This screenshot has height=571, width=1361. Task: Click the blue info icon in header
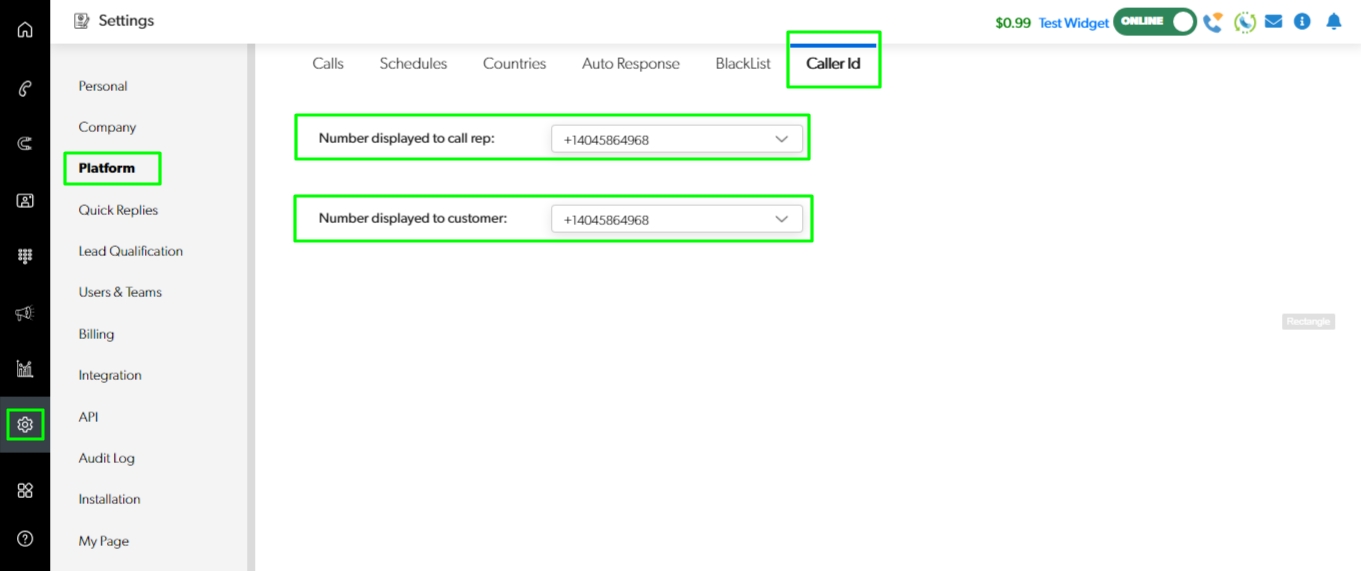[x=1302, y=21]
